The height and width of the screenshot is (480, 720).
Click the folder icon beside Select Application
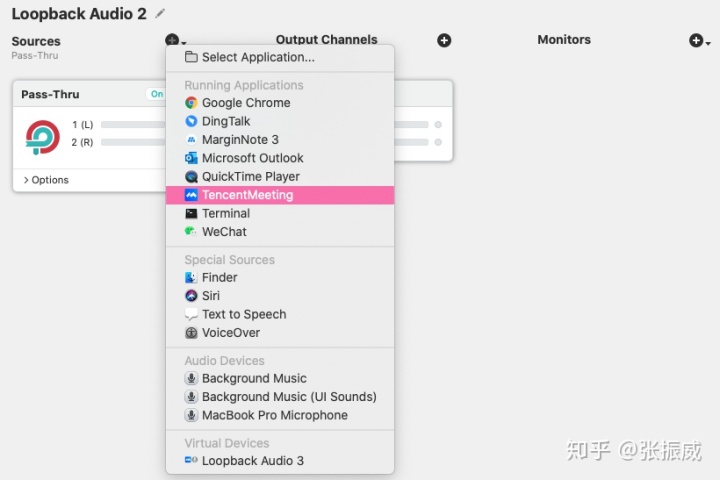pos(191,57)
